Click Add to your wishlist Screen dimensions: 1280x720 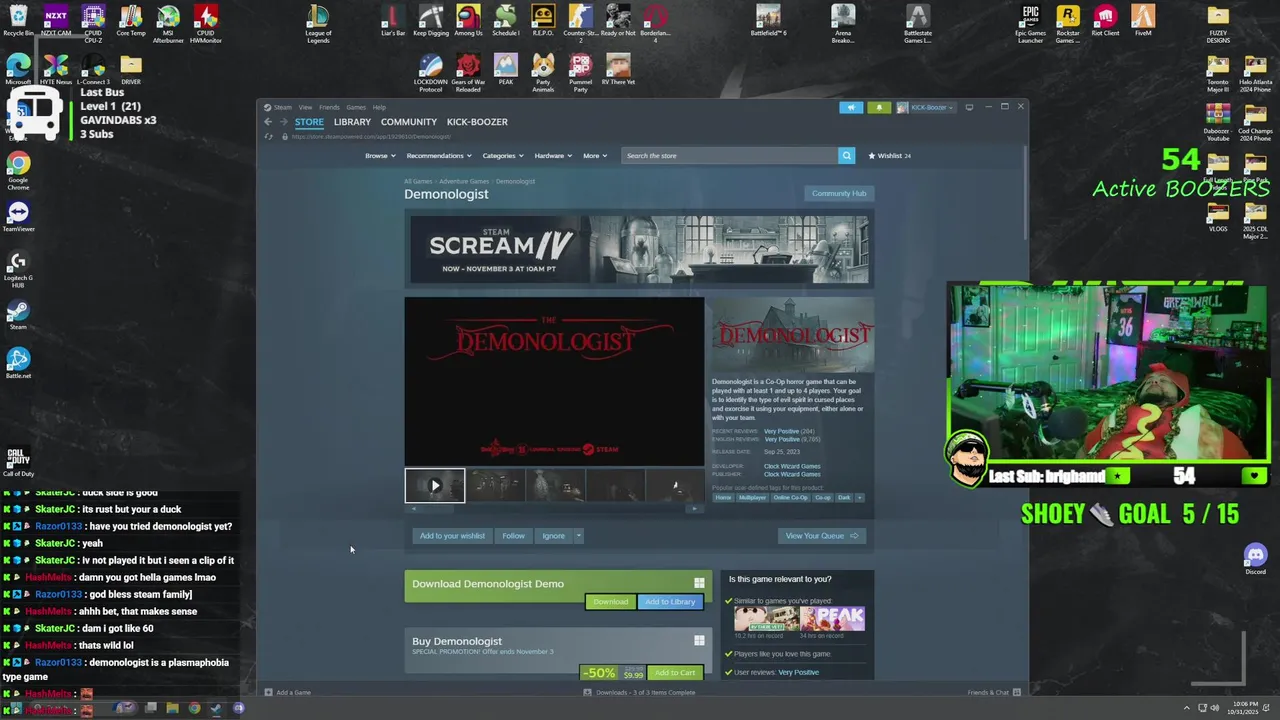click(x=452, y=536)
